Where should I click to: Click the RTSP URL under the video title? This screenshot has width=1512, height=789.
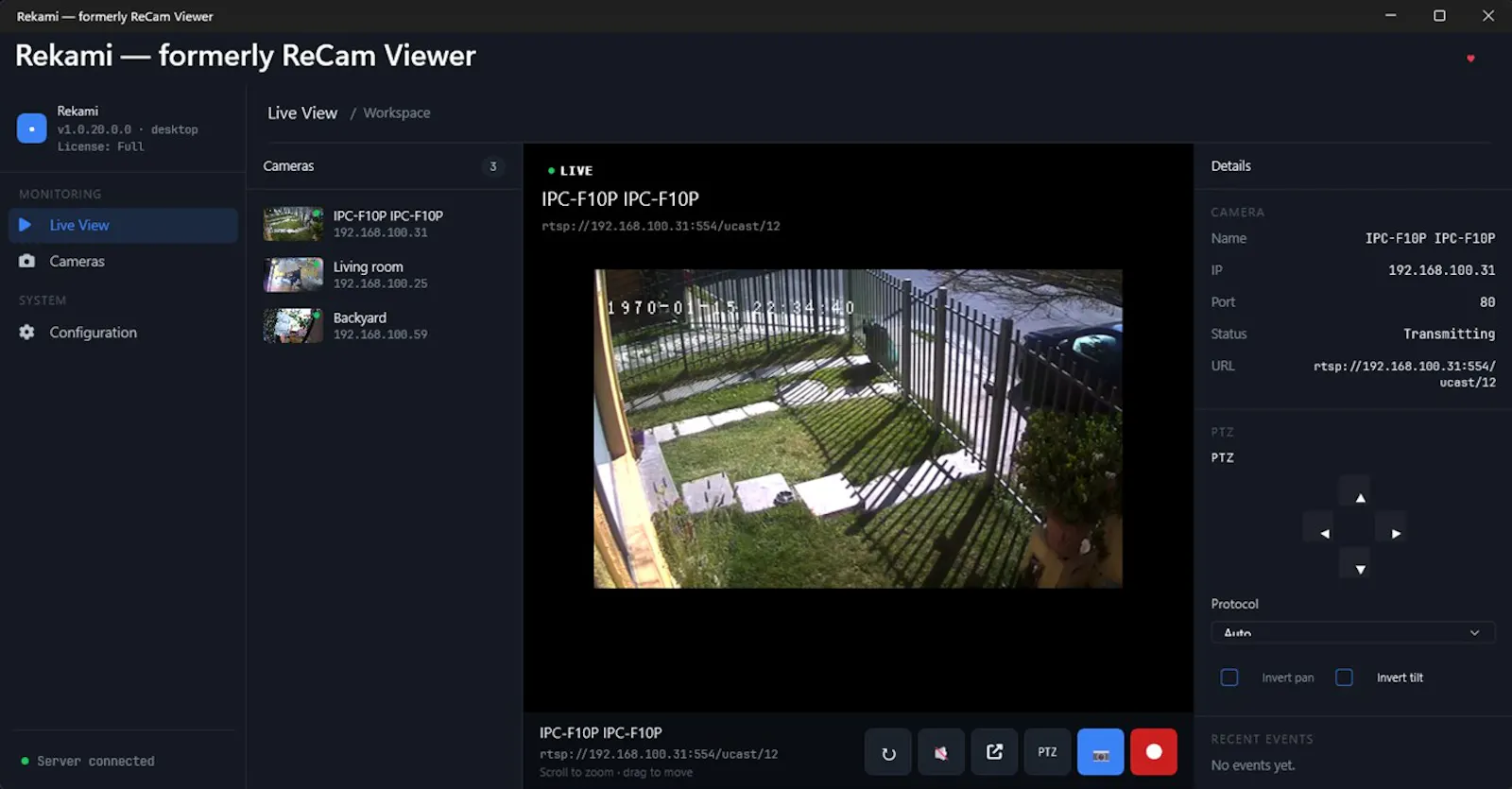tap(661, 227)
